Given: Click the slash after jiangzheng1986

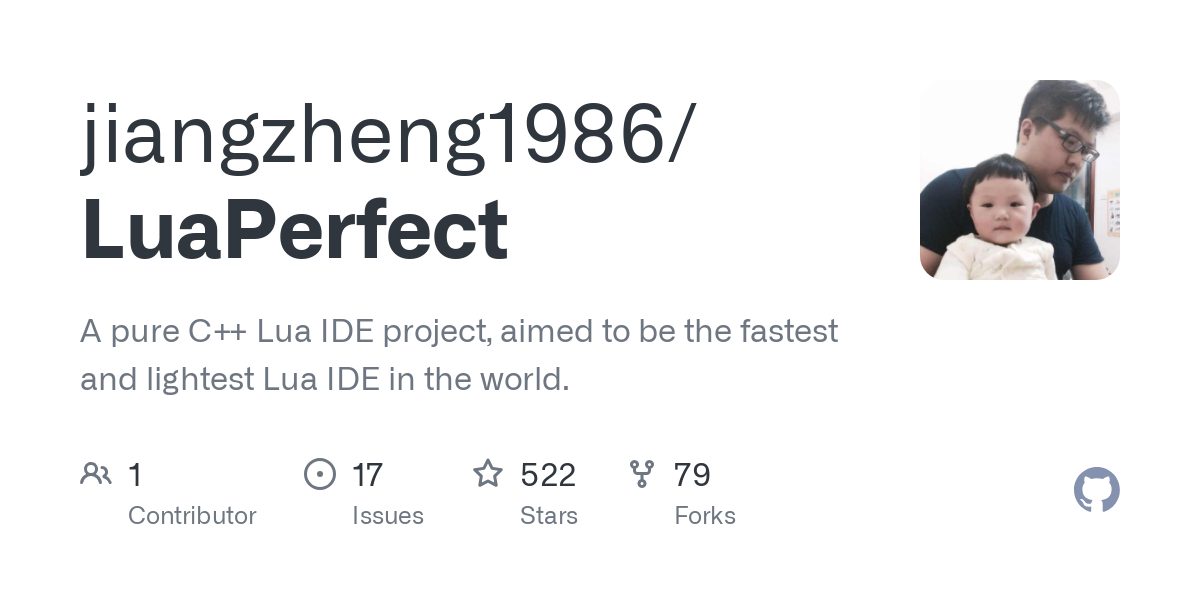Looking at the screenshot, I should point(677,135).
